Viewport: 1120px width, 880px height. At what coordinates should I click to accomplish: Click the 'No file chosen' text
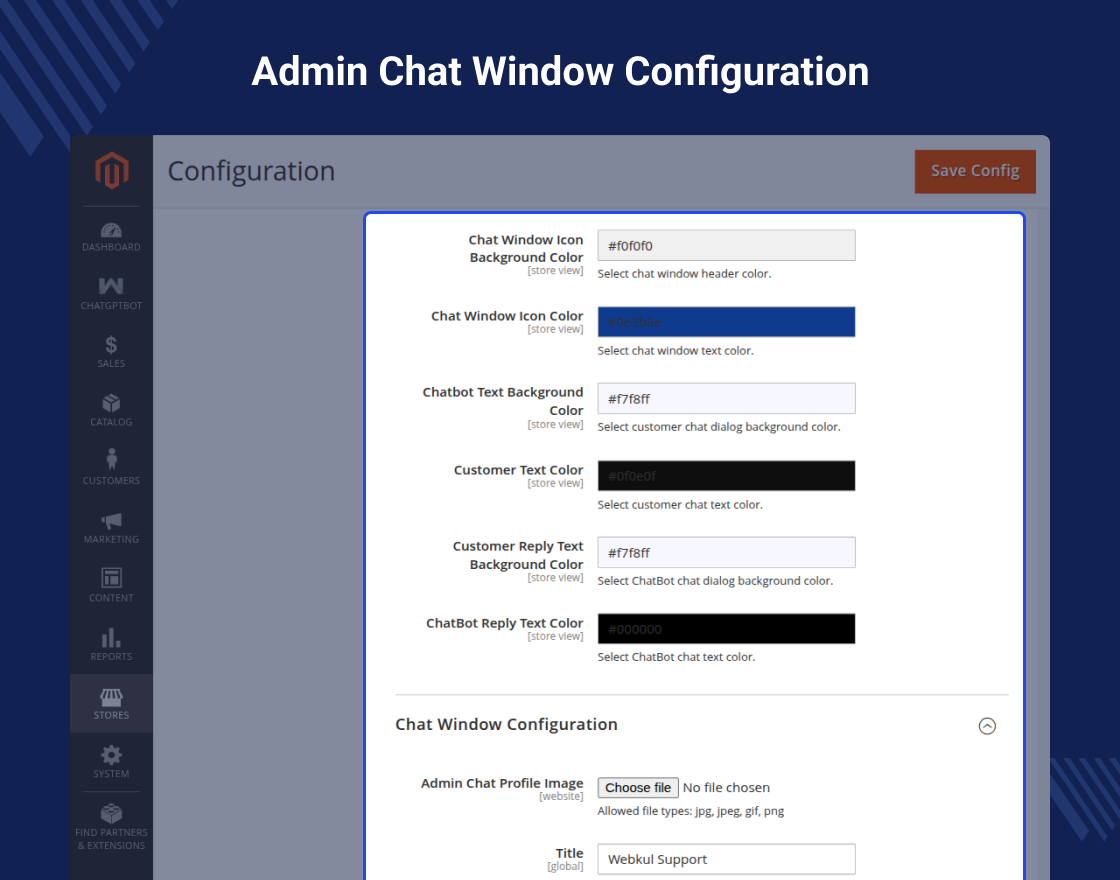point(726,787)
